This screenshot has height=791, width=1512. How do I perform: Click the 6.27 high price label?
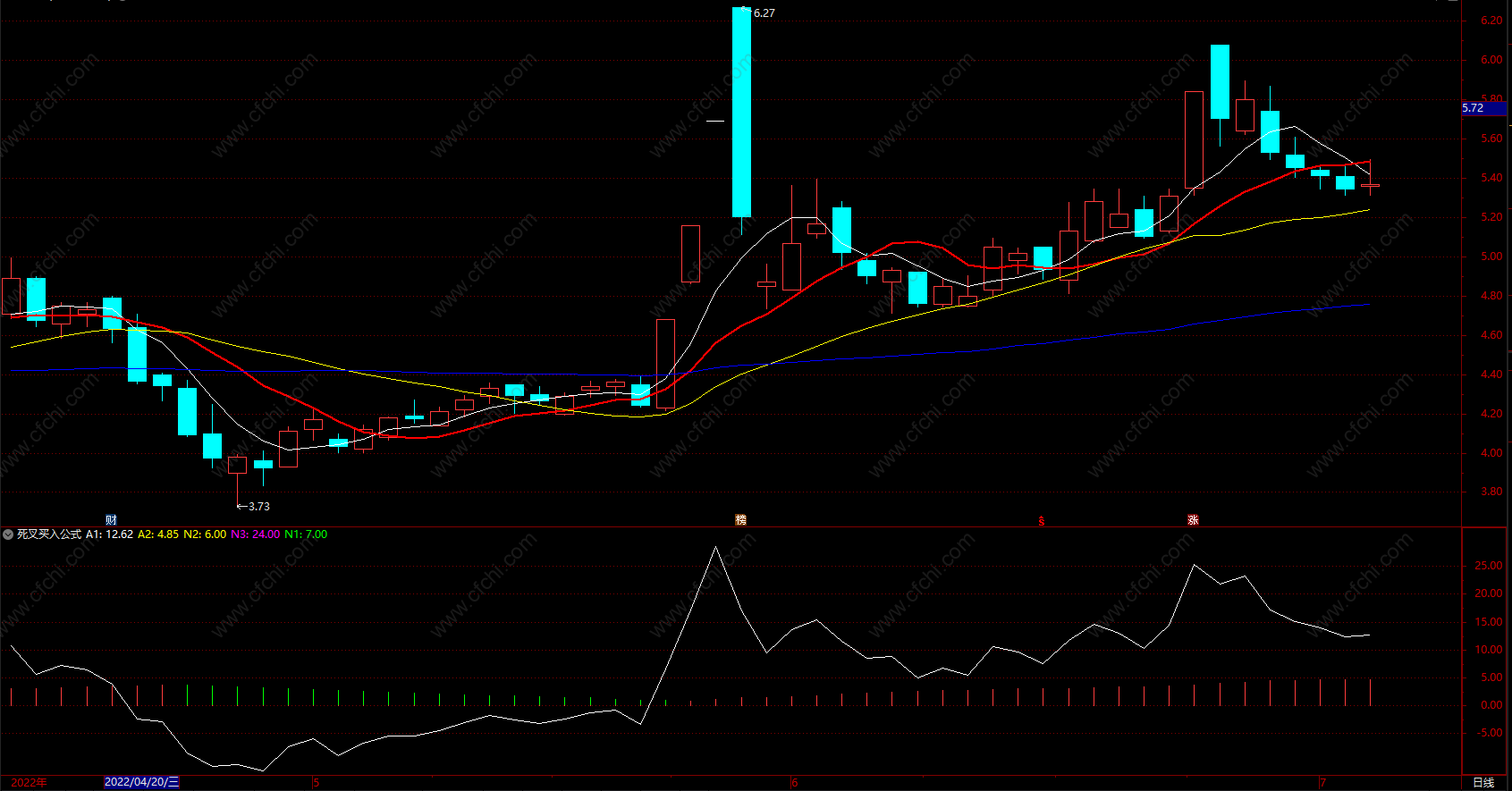[764, 13]
